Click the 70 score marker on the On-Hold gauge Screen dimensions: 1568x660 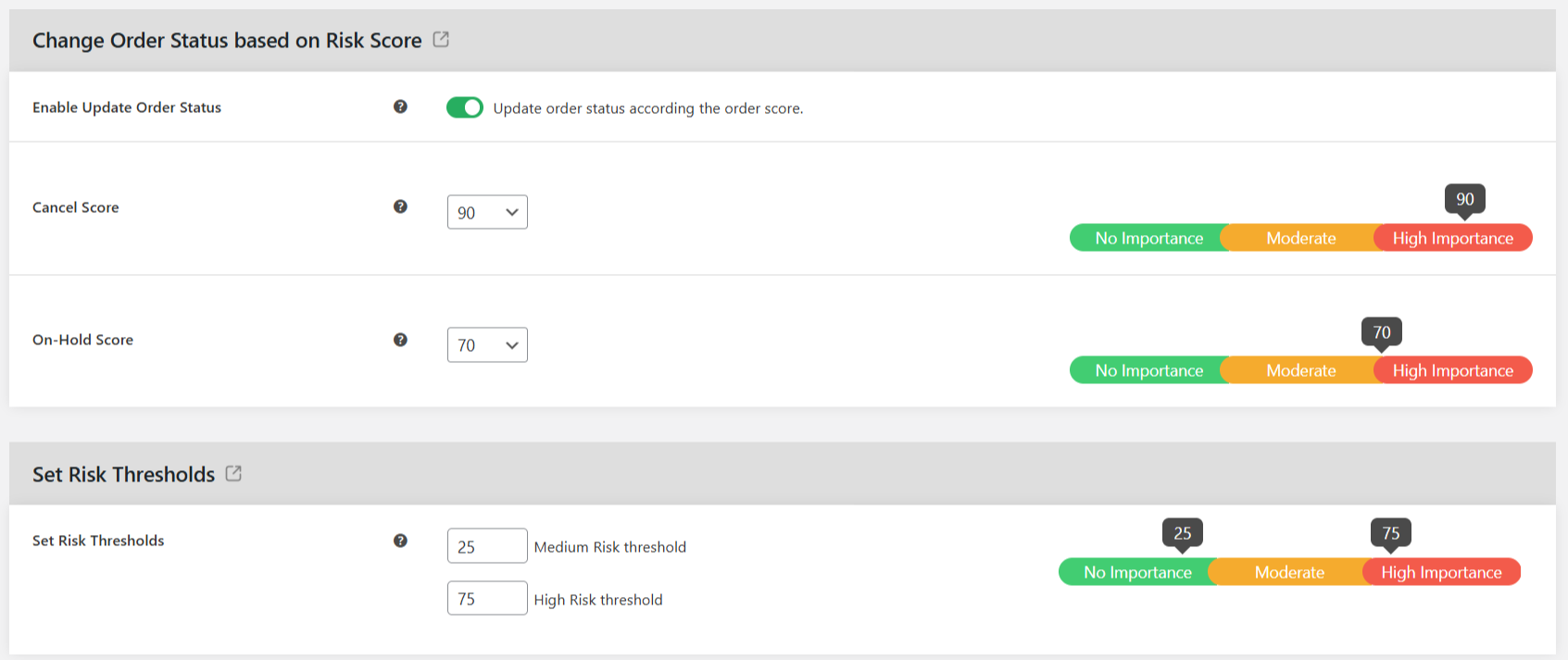(x=1382, y=330)
